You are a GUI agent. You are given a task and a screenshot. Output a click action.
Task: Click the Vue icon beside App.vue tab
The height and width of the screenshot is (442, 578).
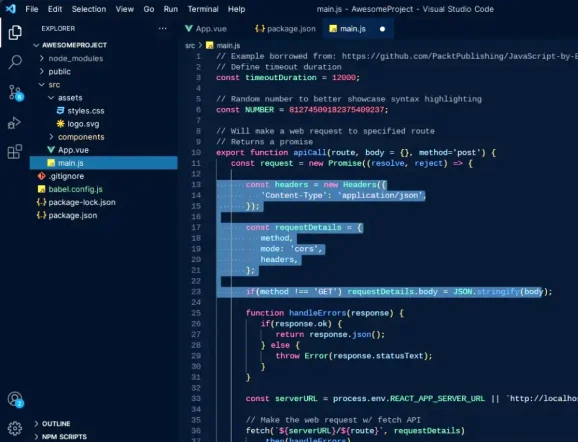pos(189,28)
